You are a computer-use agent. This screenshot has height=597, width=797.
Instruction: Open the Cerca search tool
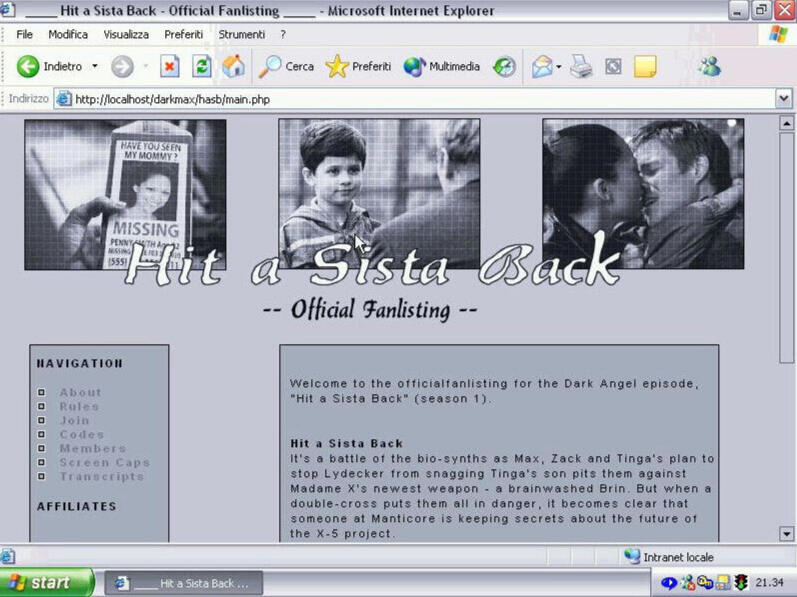[286, 67]
